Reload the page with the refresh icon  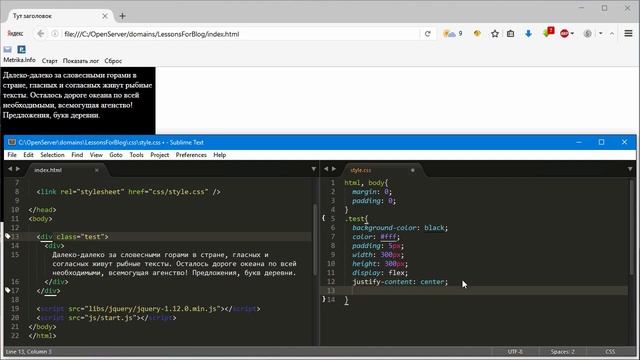pos(427,34)
